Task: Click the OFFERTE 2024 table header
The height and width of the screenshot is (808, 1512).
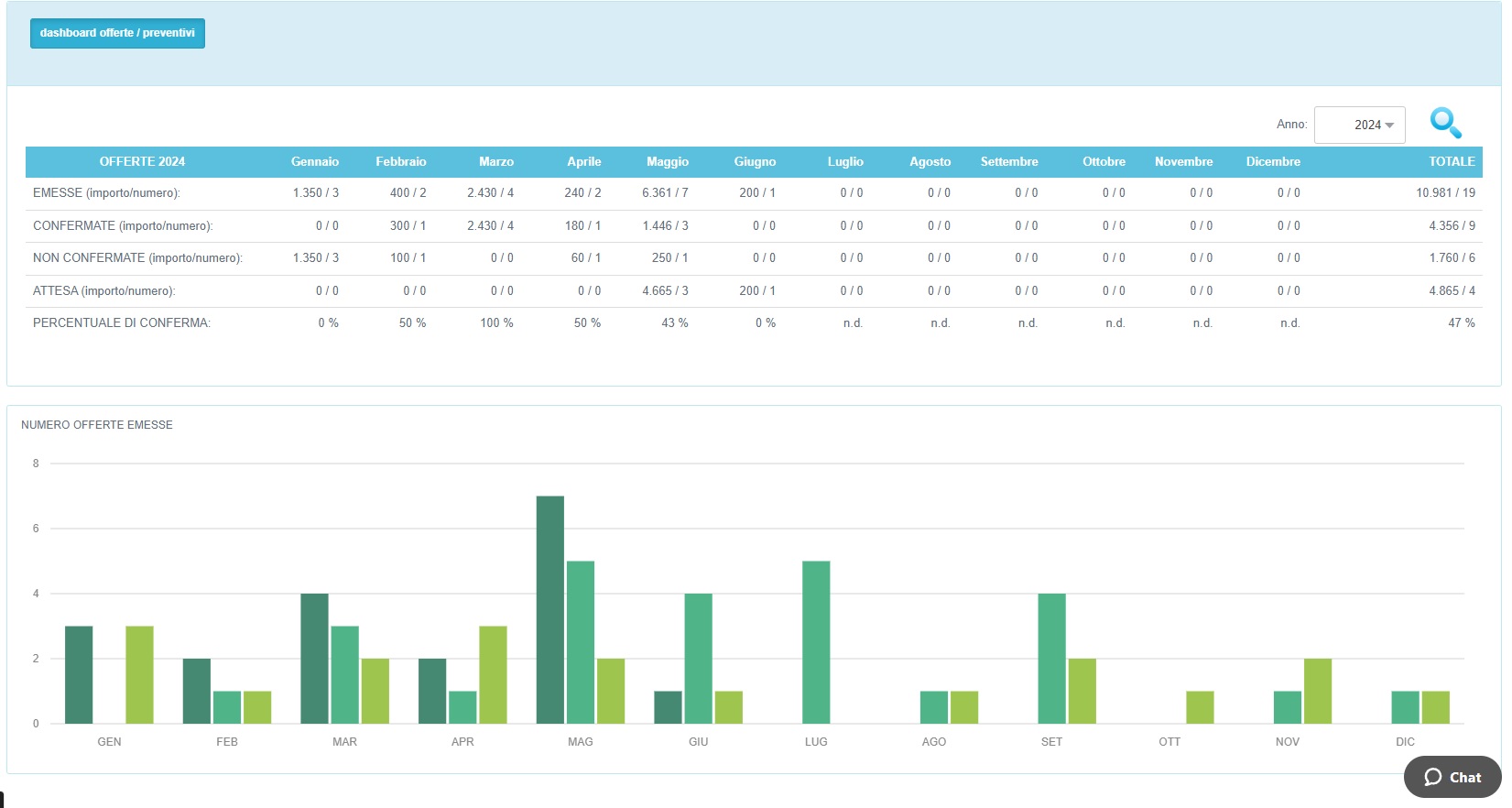Action: tap(142, 162)
